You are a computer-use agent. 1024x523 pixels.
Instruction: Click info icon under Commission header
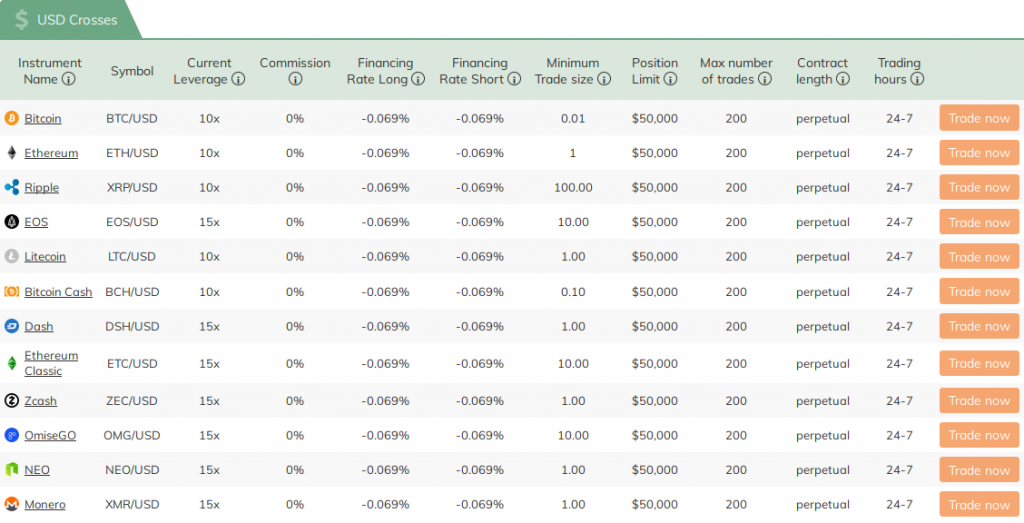pyautogui.click(x=295, y=80)
